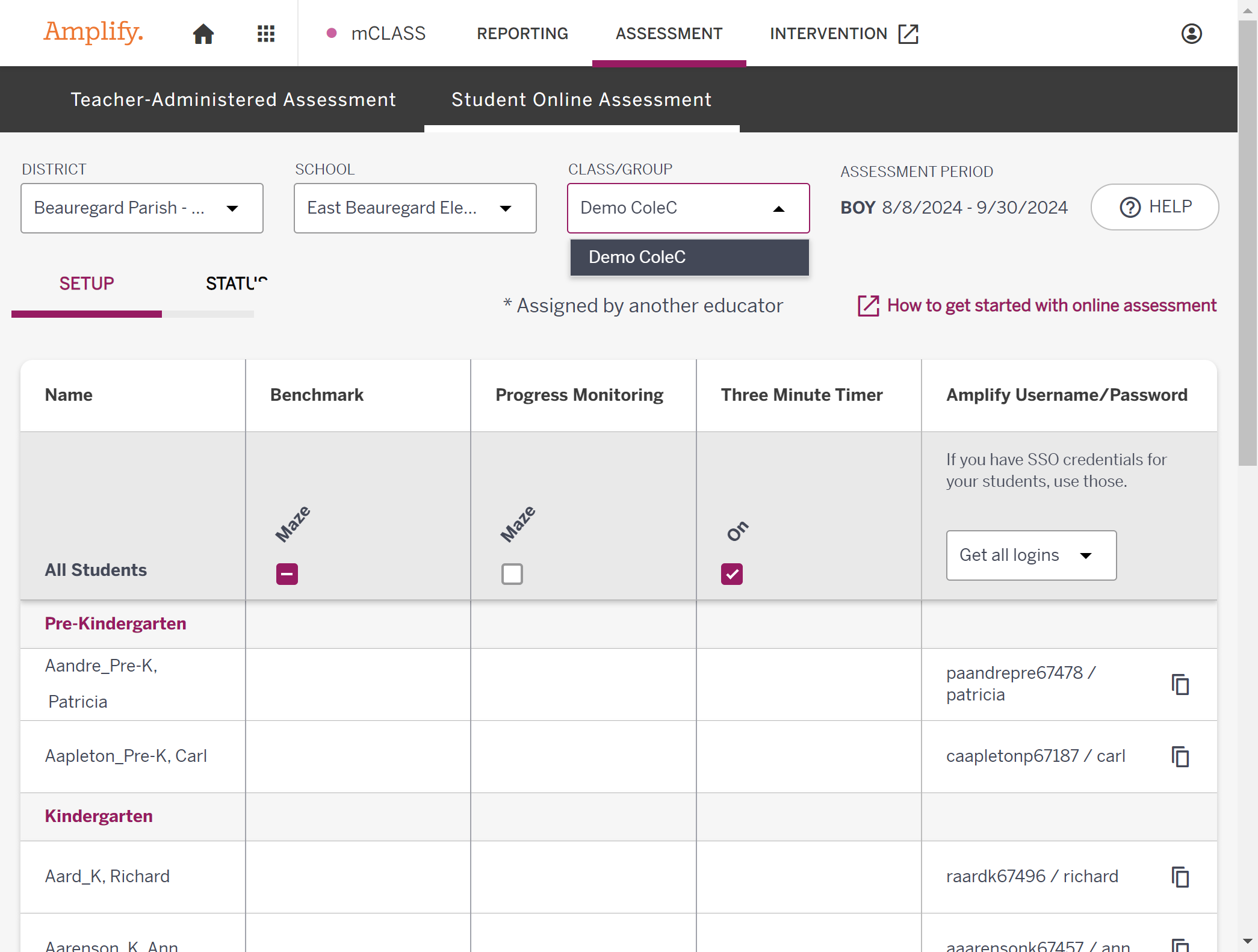Click the Kindergarten grade heading

click(99, 816)
